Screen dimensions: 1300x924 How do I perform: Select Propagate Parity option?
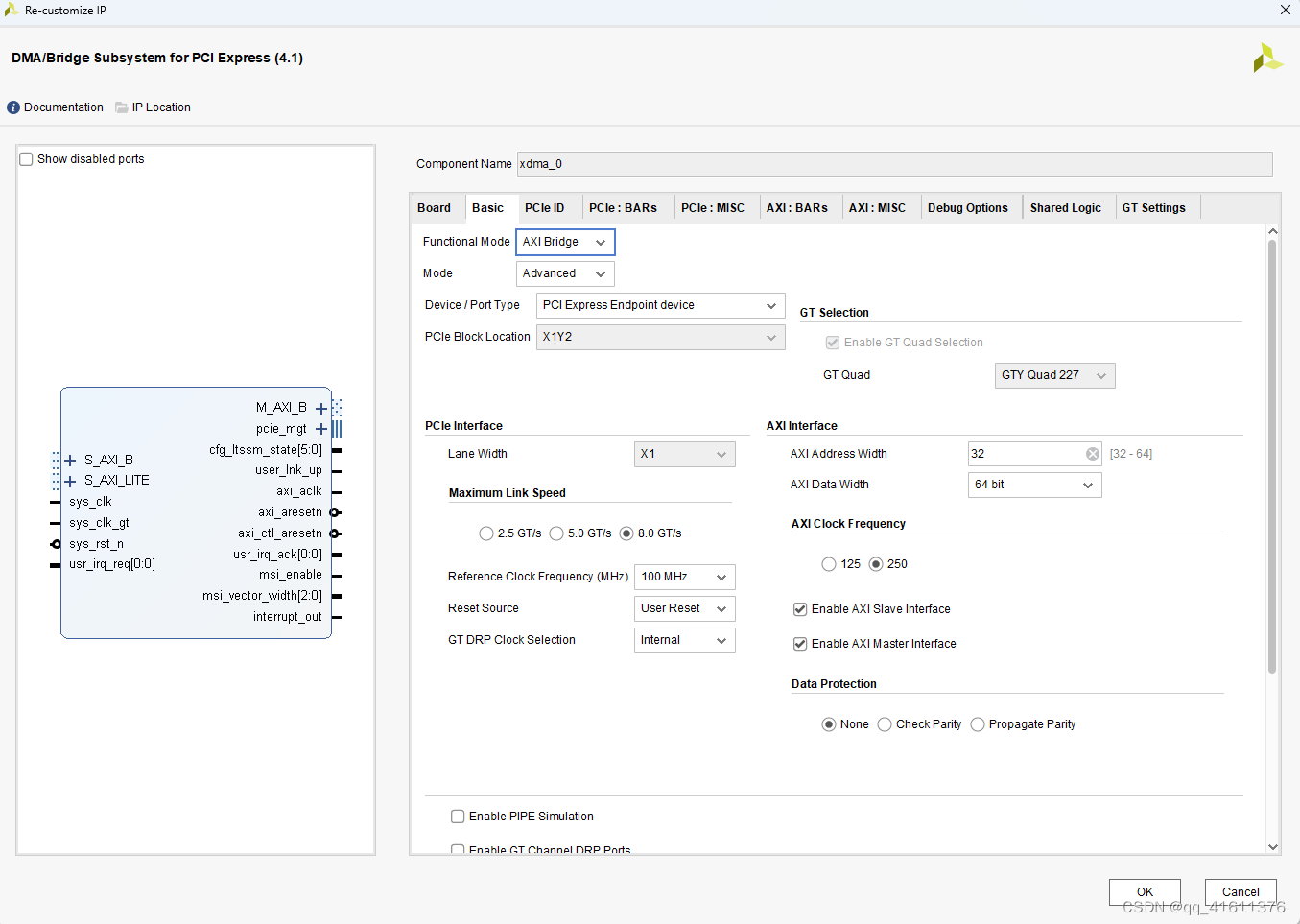tap(978, 724)
